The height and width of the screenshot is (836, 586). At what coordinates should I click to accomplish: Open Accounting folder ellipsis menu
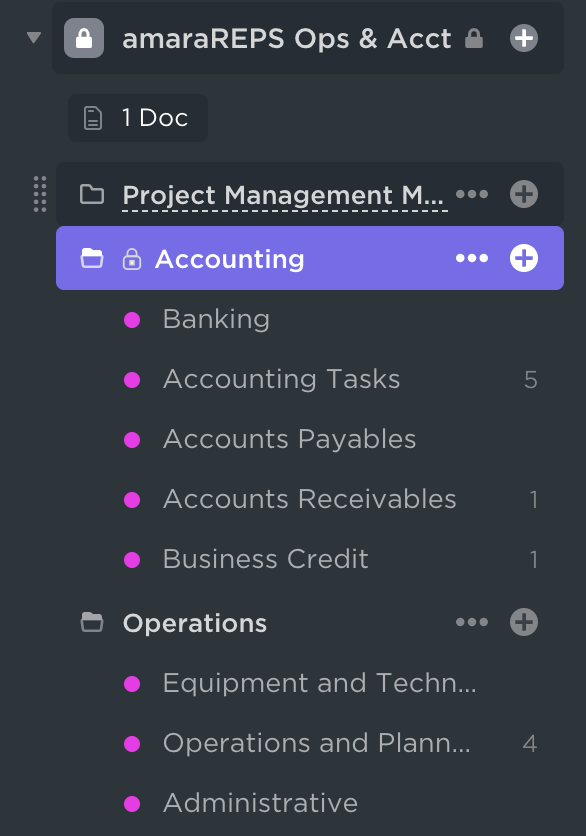tap(472, 258)
